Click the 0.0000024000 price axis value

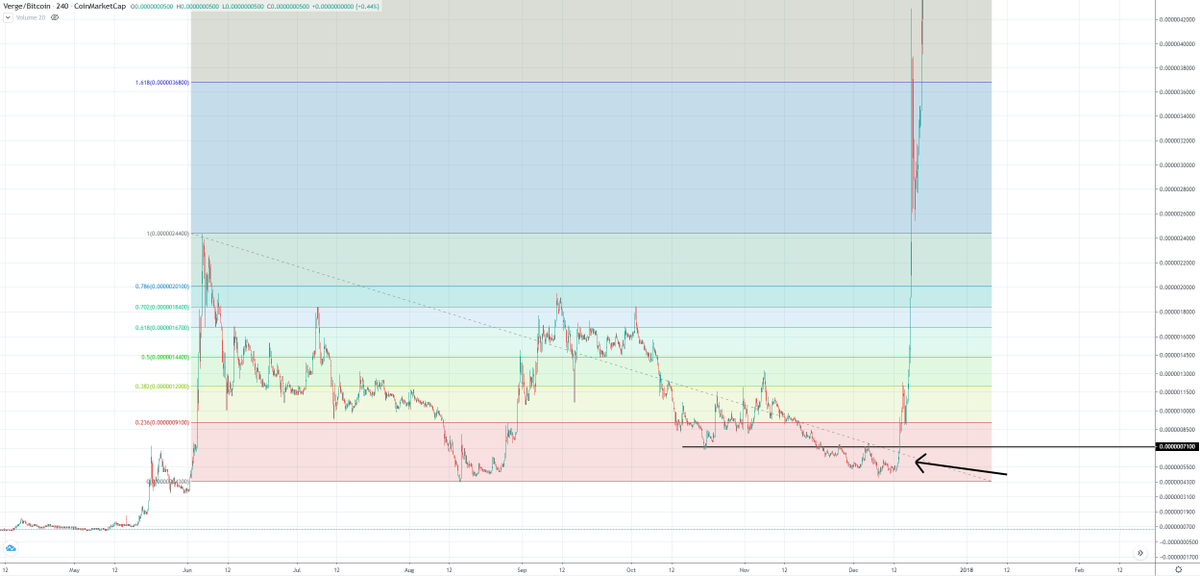pos(1177,239)
